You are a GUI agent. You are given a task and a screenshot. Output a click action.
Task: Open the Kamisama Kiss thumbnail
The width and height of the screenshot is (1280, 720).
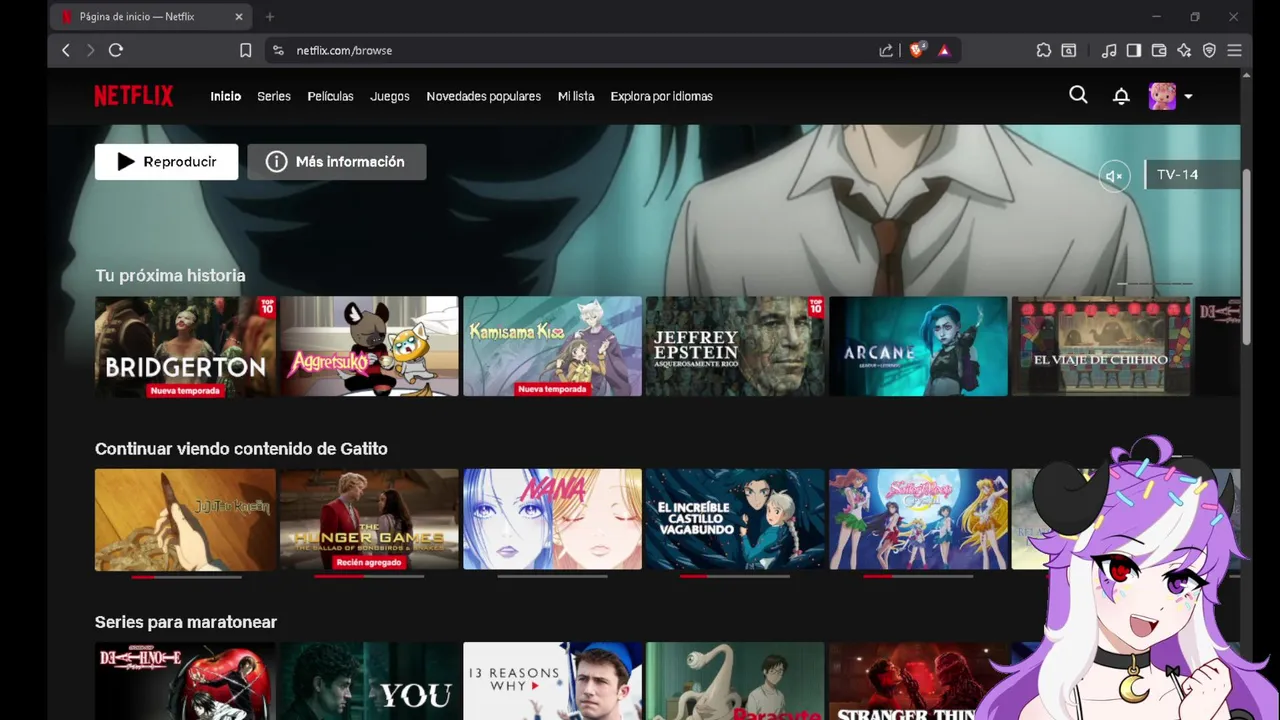pos(552,346)
